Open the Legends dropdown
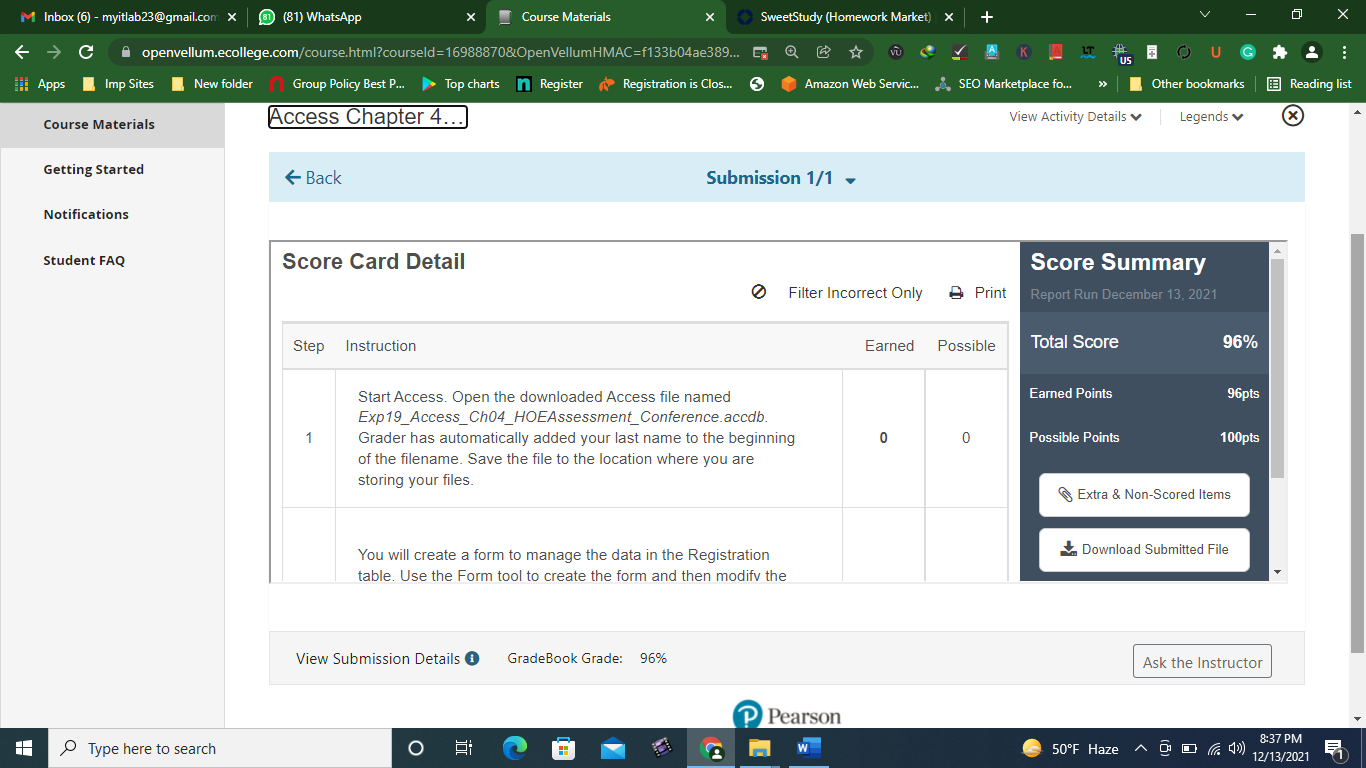 coord(1211,117)
